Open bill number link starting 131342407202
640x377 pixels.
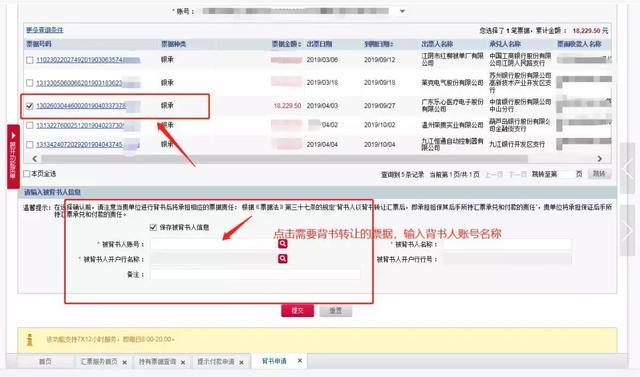point(88,144)
